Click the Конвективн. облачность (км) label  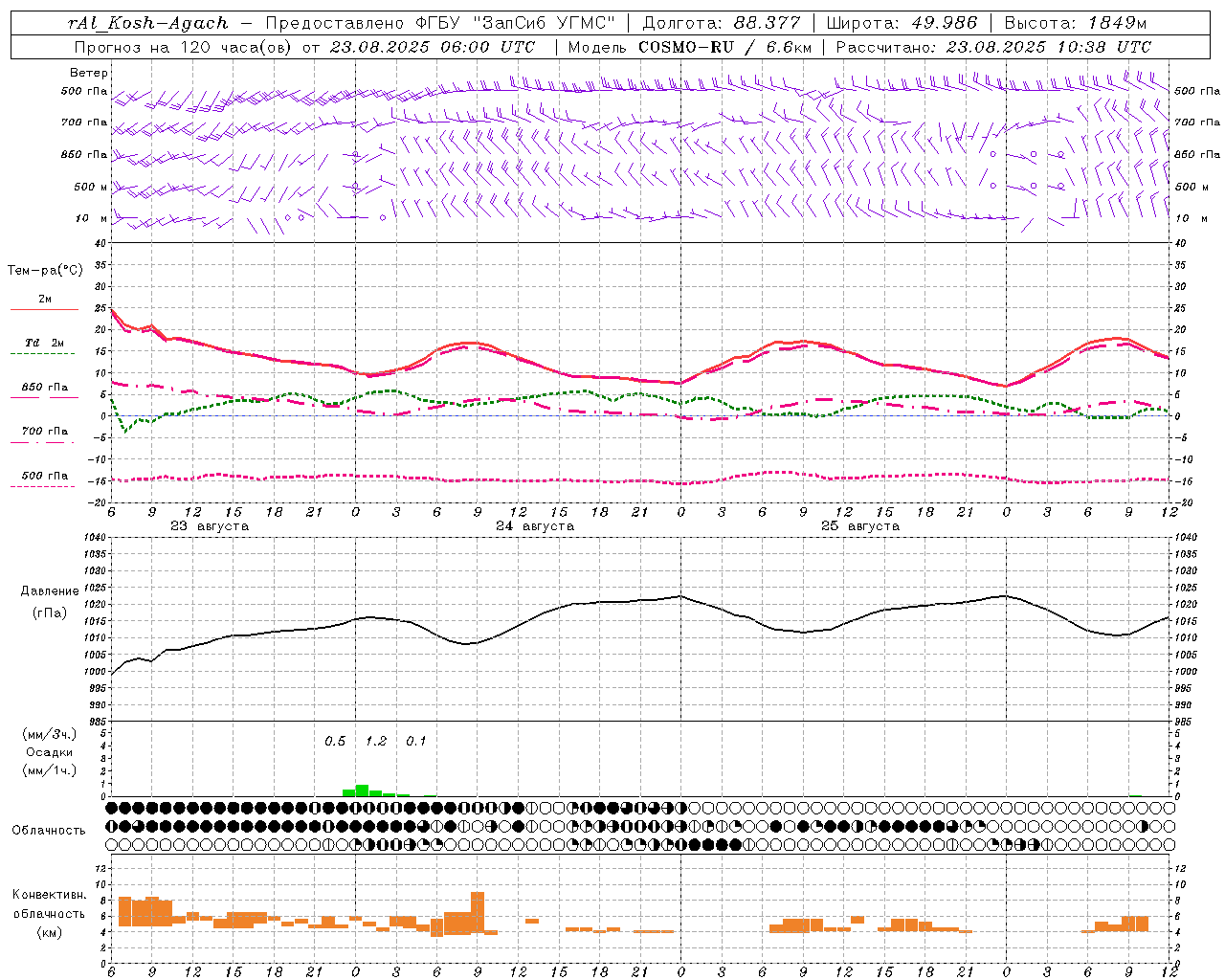click(x=49, y=914)
